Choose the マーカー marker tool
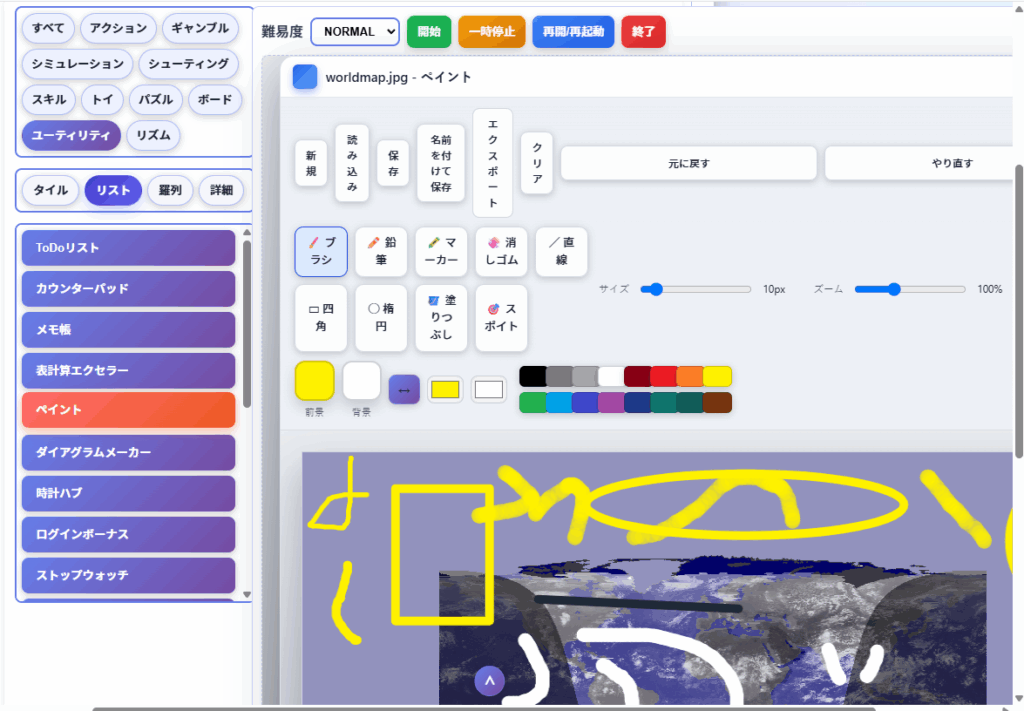This screenshot has width=1024, height=711. pos(441,251)
